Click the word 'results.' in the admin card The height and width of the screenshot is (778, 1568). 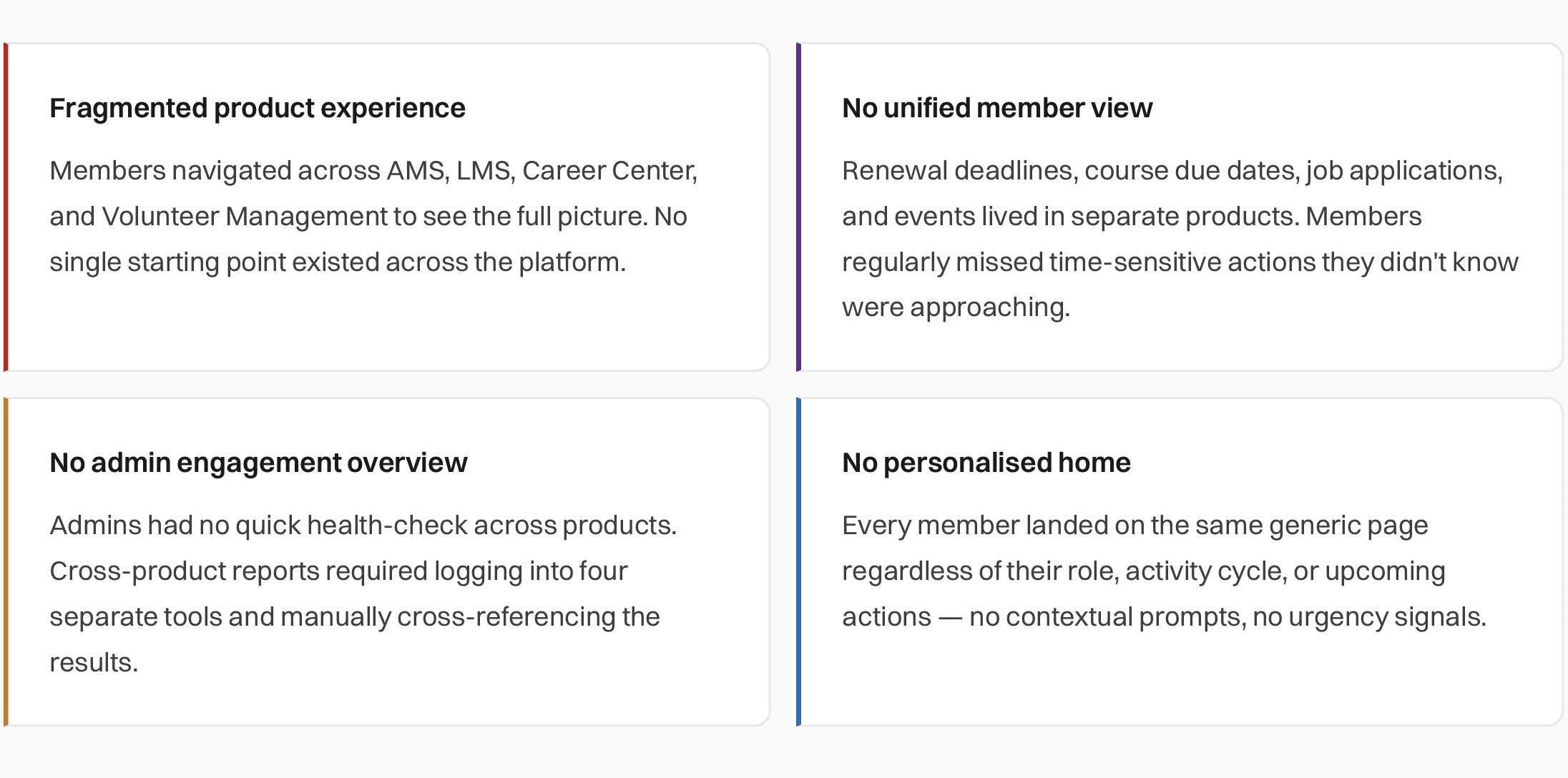click(x=93, y=662)
